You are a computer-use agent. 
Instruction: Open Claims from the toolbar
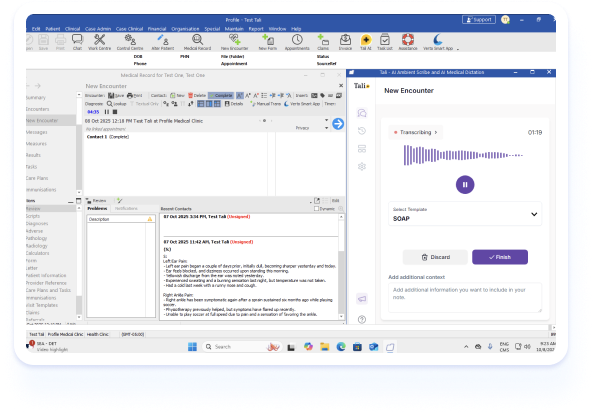323,42
